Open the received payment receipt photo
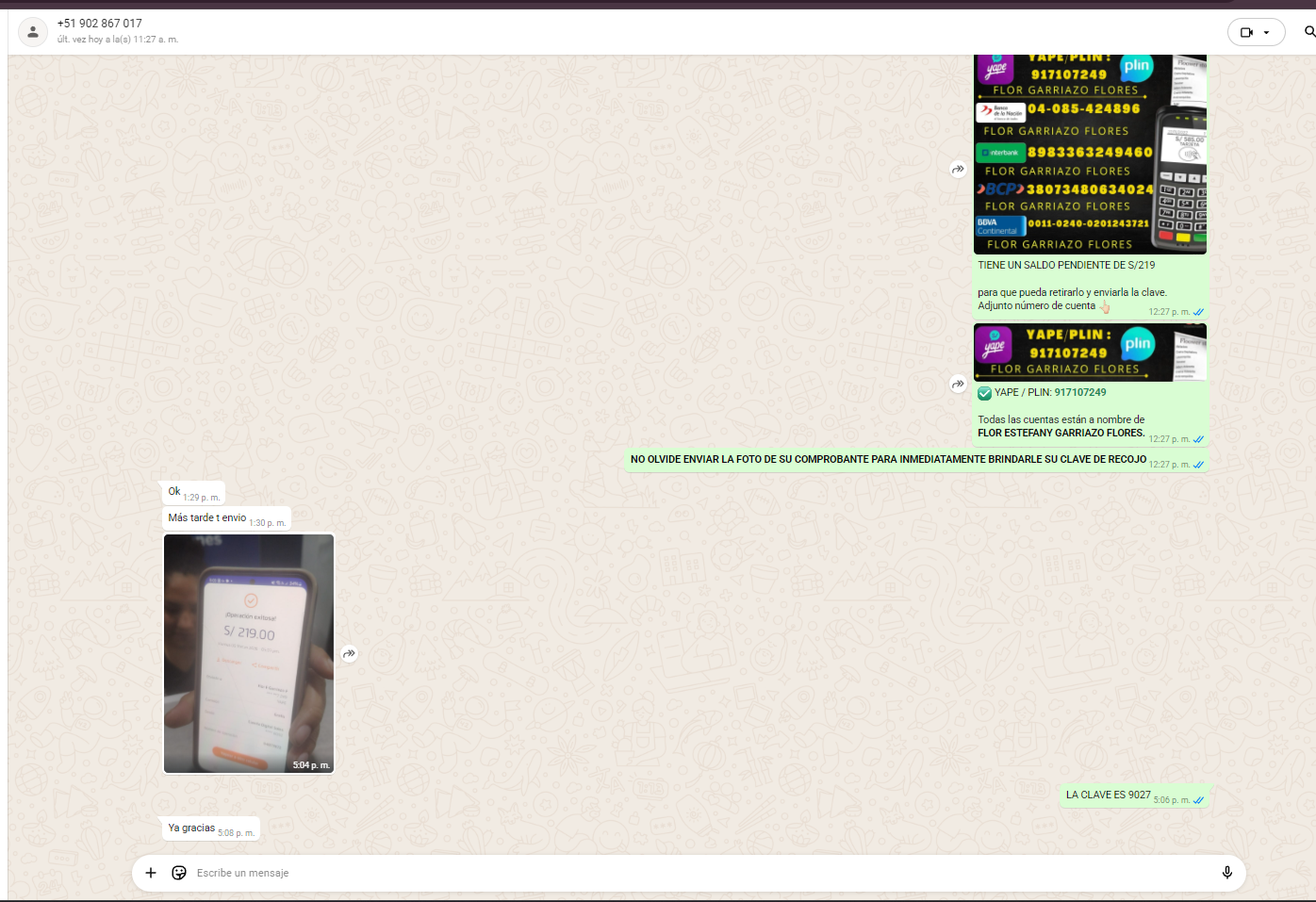1316x902 pixels. click(x=249, y=653)
